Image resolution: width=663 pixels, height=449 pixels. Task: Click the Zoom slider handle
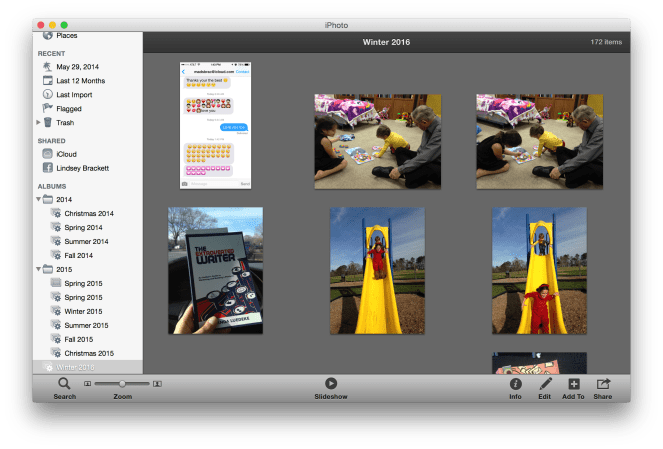coord(122,384)
